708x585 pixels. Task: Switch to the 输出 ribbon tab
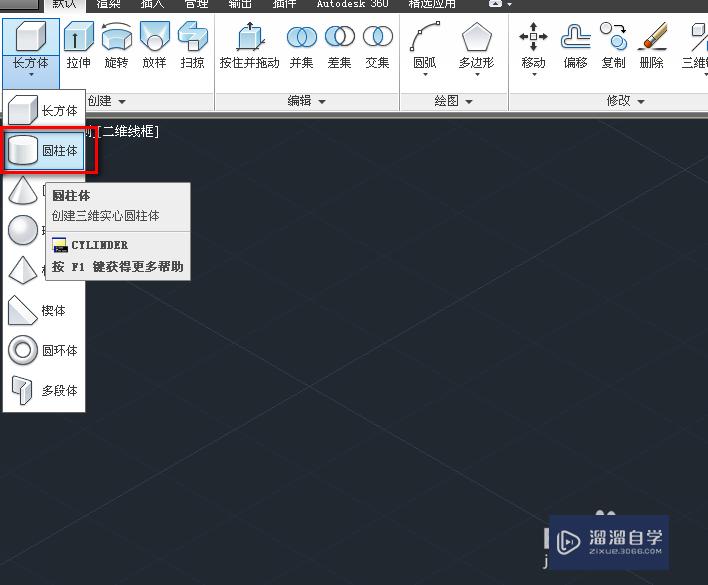(240, 5)
